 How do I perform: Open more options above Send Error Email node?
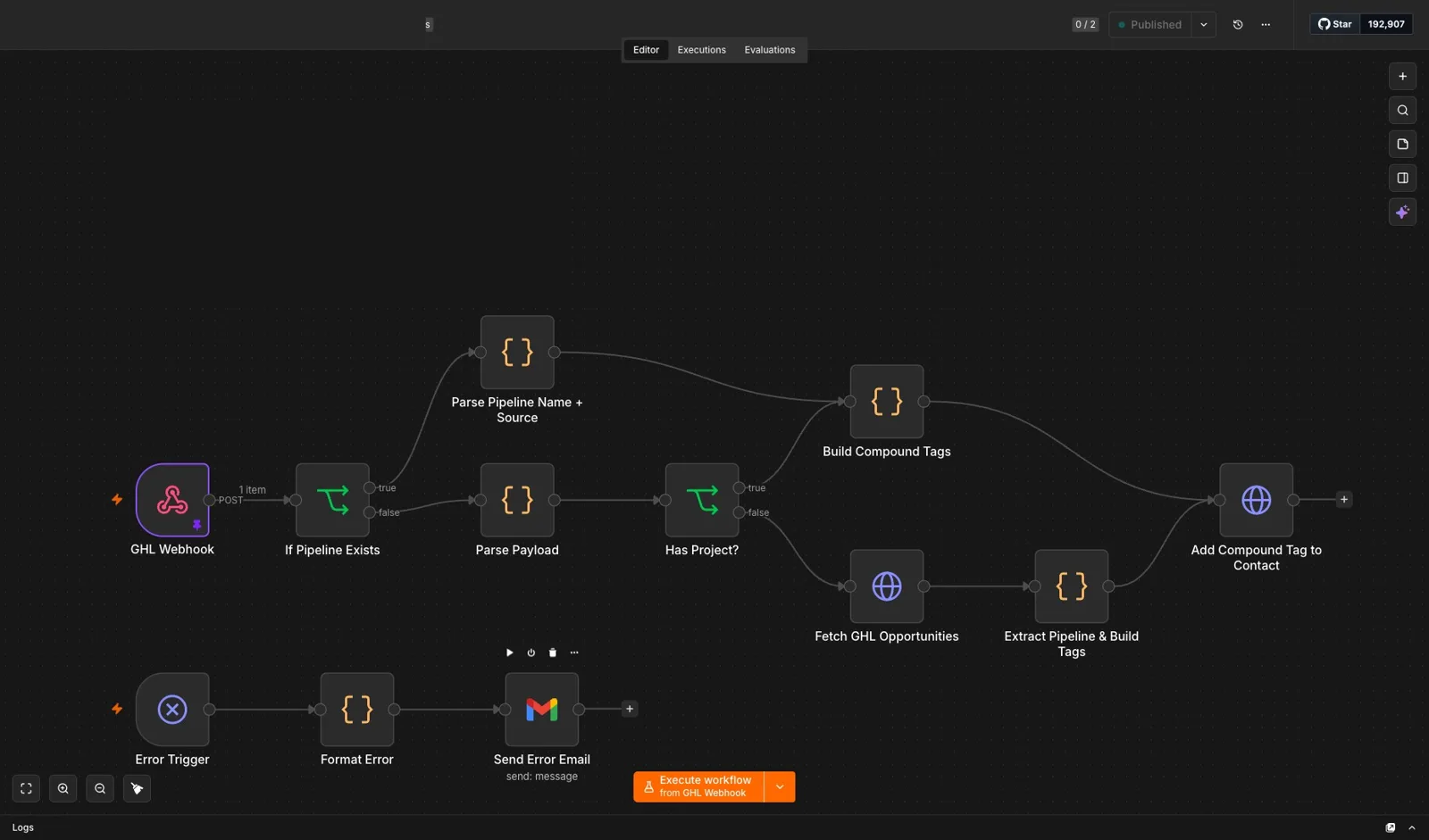click(x=574, y=653)
